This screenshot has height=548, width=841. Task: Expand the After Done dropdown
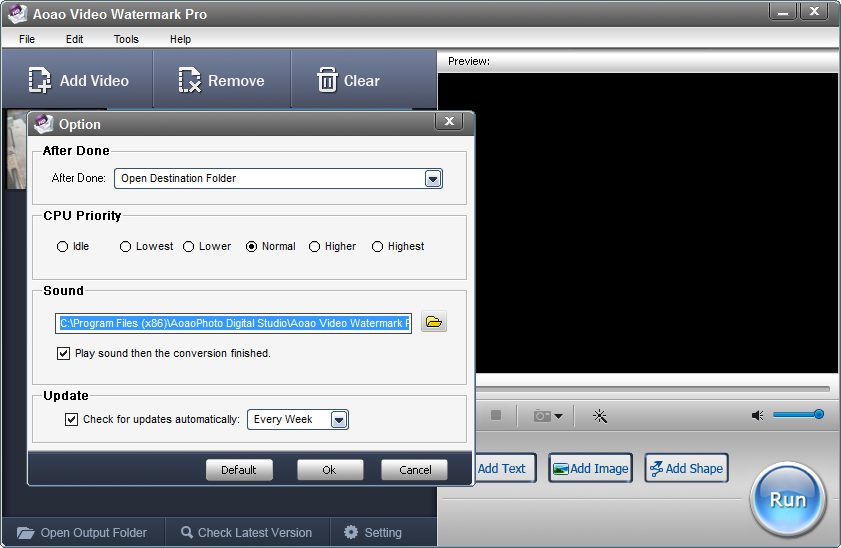[433, 179]
